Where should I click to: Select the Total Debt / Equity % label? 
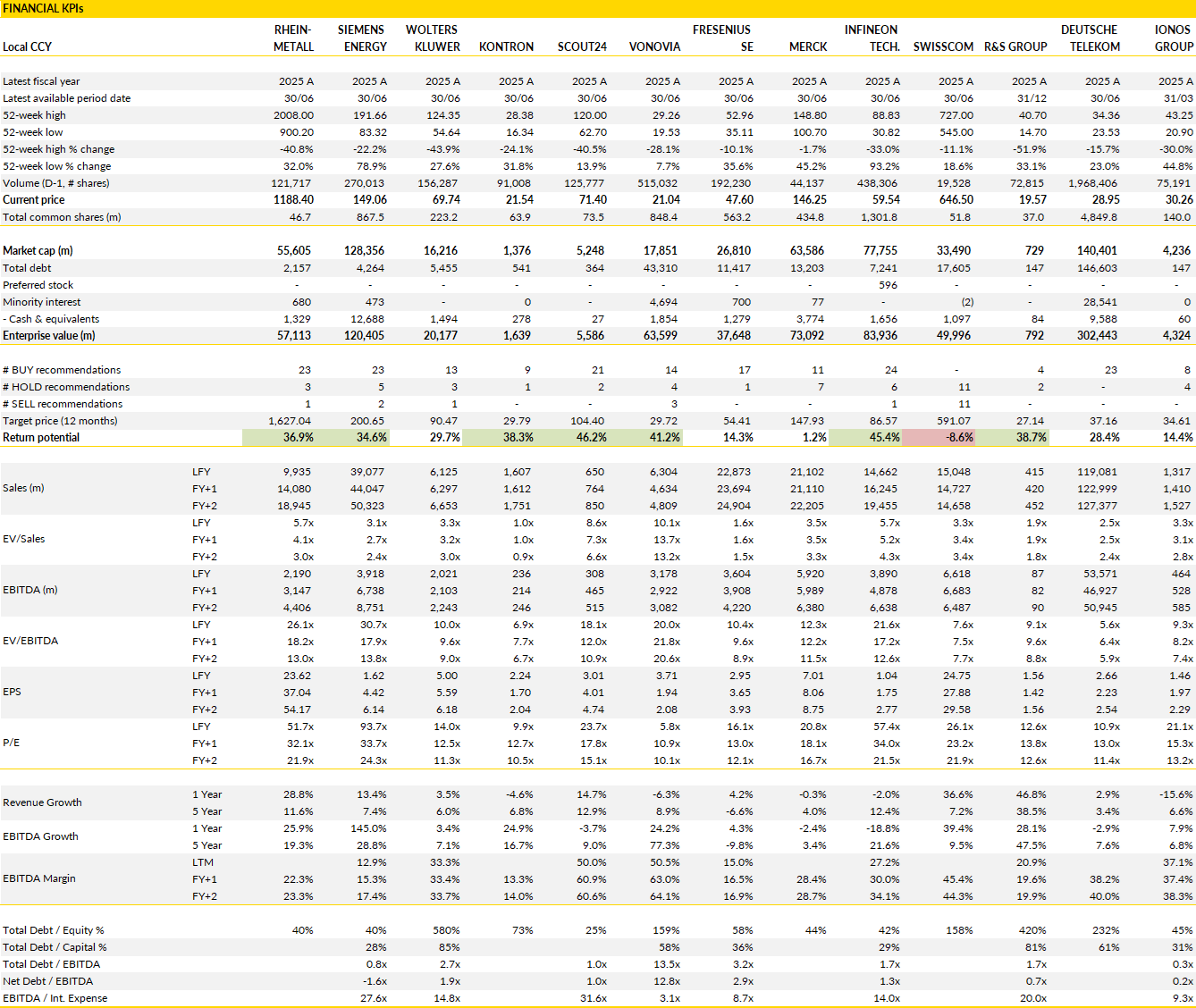[x=54, y=931]
